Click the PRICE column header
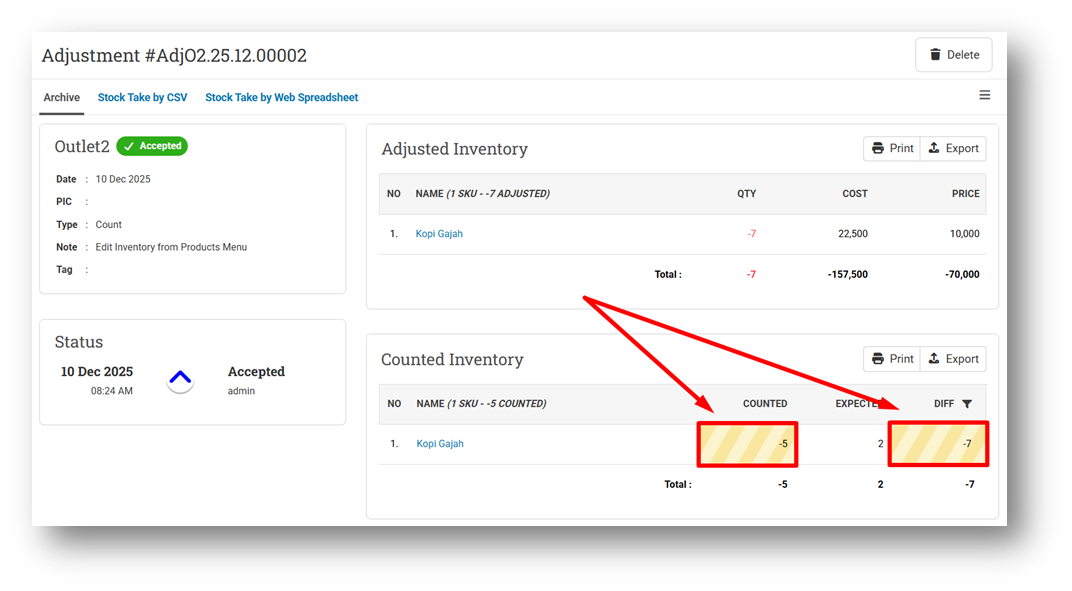Screen dimensions: 1072x591 (x=965, y=194)
